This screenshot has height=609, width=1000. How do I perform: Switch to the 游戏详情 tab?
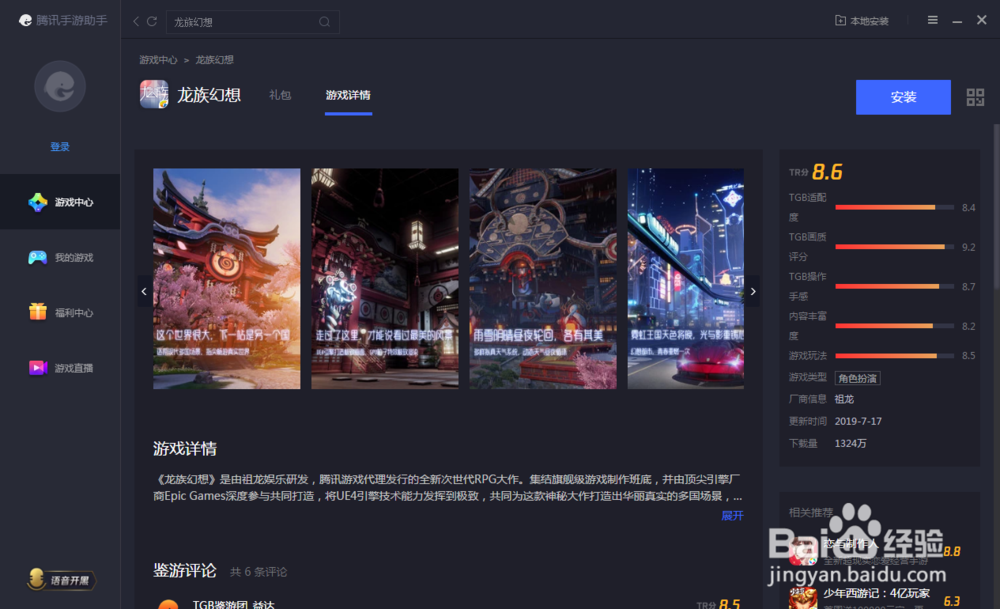[348, 95]
